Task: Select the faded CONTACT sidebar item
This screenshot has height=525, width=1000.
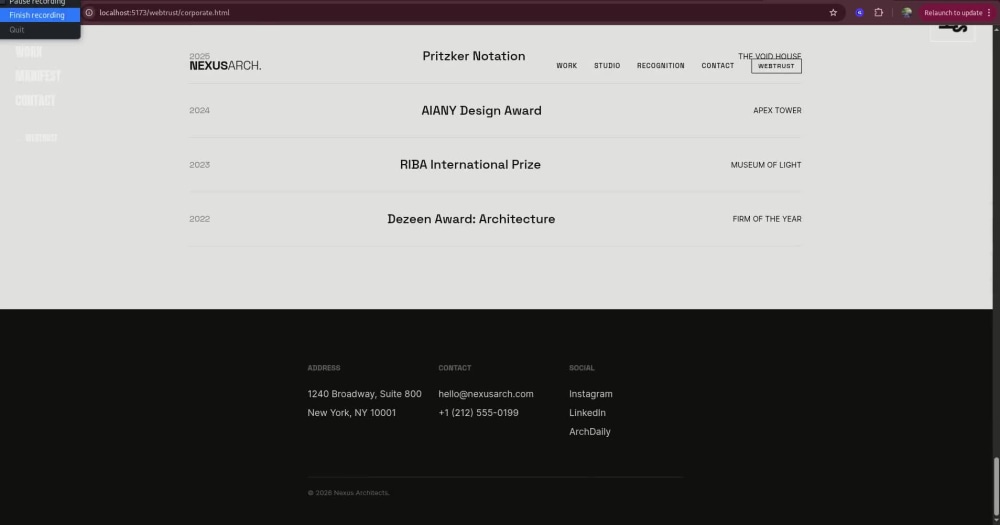Action: [x=35, y=101]
